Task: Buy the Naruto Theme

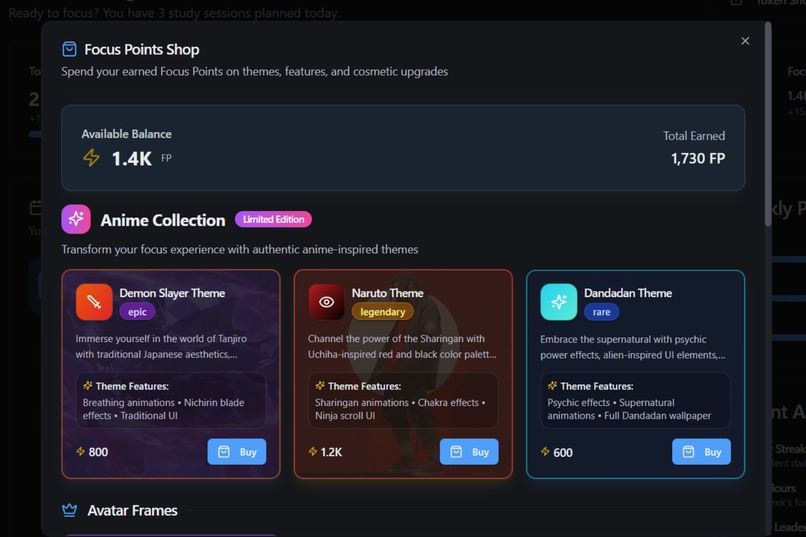Action: coord(469,452)
